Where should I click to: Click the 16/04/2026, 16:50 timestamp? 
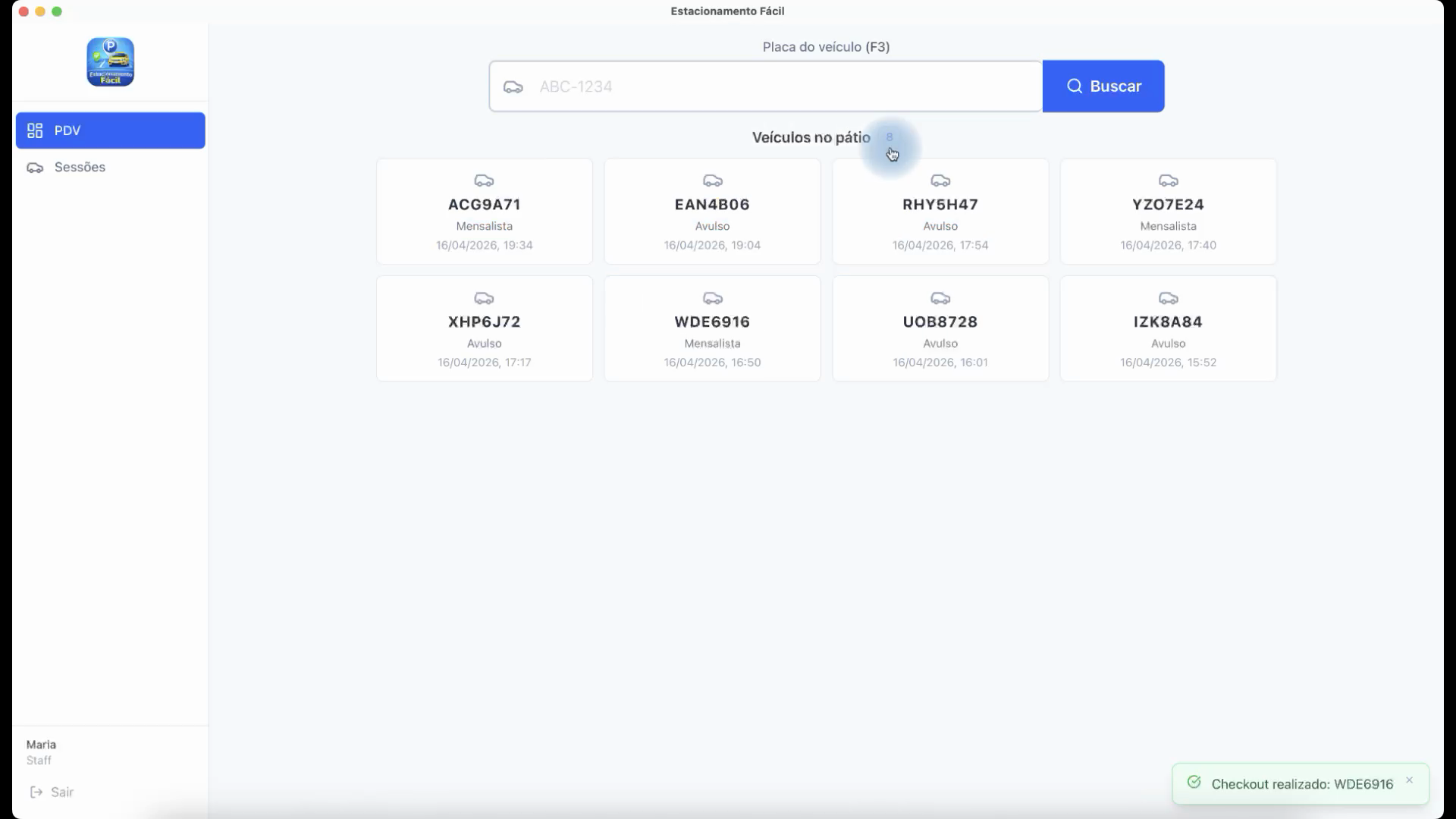(x=712, y=362)
